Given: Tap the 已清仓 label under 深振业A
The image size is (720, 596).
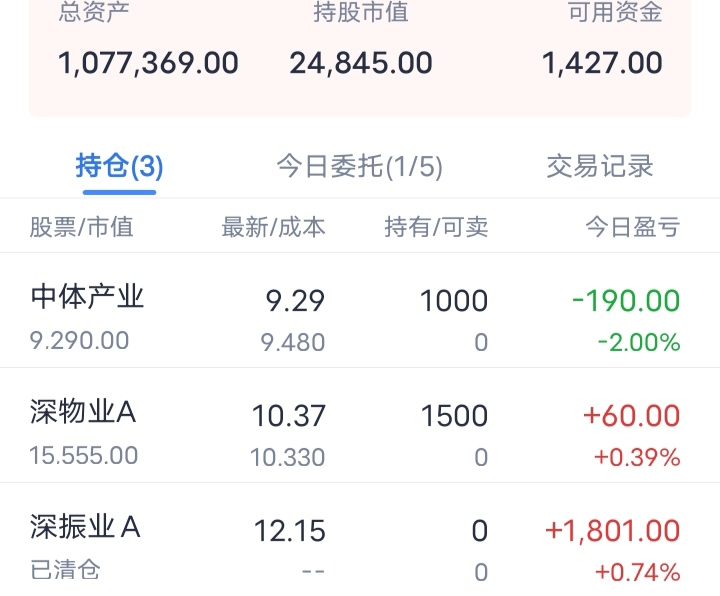Looking at the screenshot, I should (65, 570).
